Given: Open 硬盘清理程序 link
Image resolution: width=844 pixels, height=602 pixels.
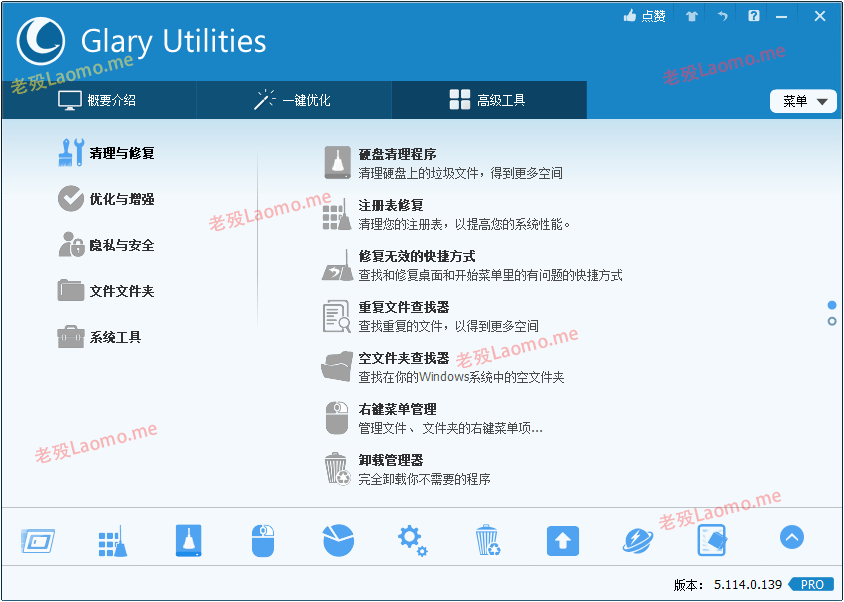Looking at the screenshot, I should point(398,155).
